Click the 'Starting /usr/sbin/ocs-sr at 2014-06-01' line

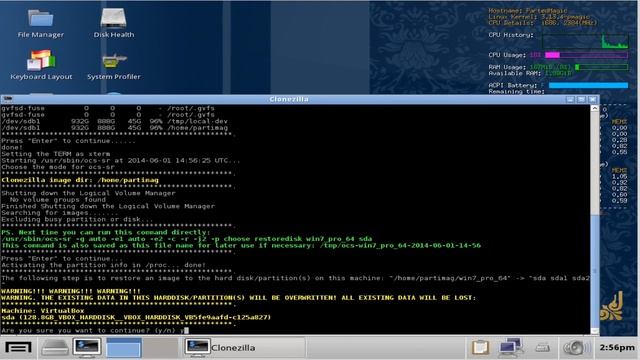point(121,160)
